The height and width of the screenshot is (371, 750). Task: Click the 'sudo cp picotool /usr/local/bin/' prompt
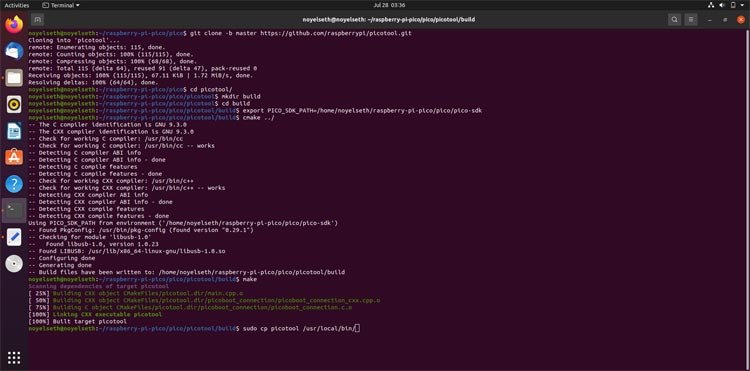pos(193,328)
